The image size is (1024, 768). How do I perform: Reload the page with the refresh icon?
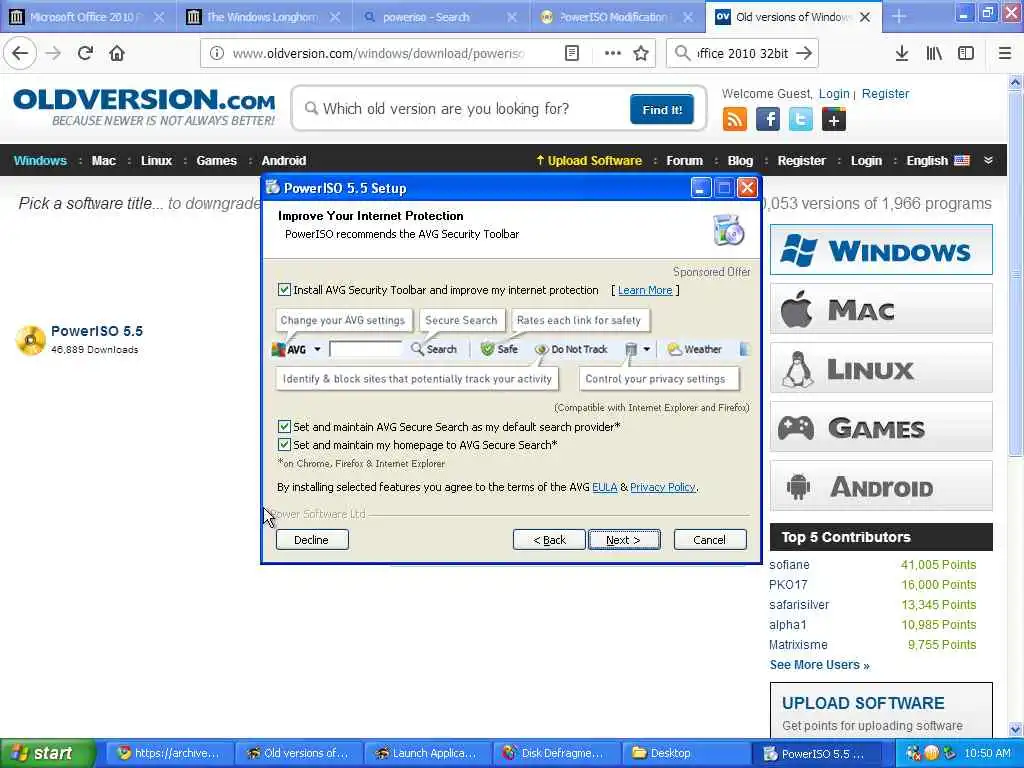point(85,54)
